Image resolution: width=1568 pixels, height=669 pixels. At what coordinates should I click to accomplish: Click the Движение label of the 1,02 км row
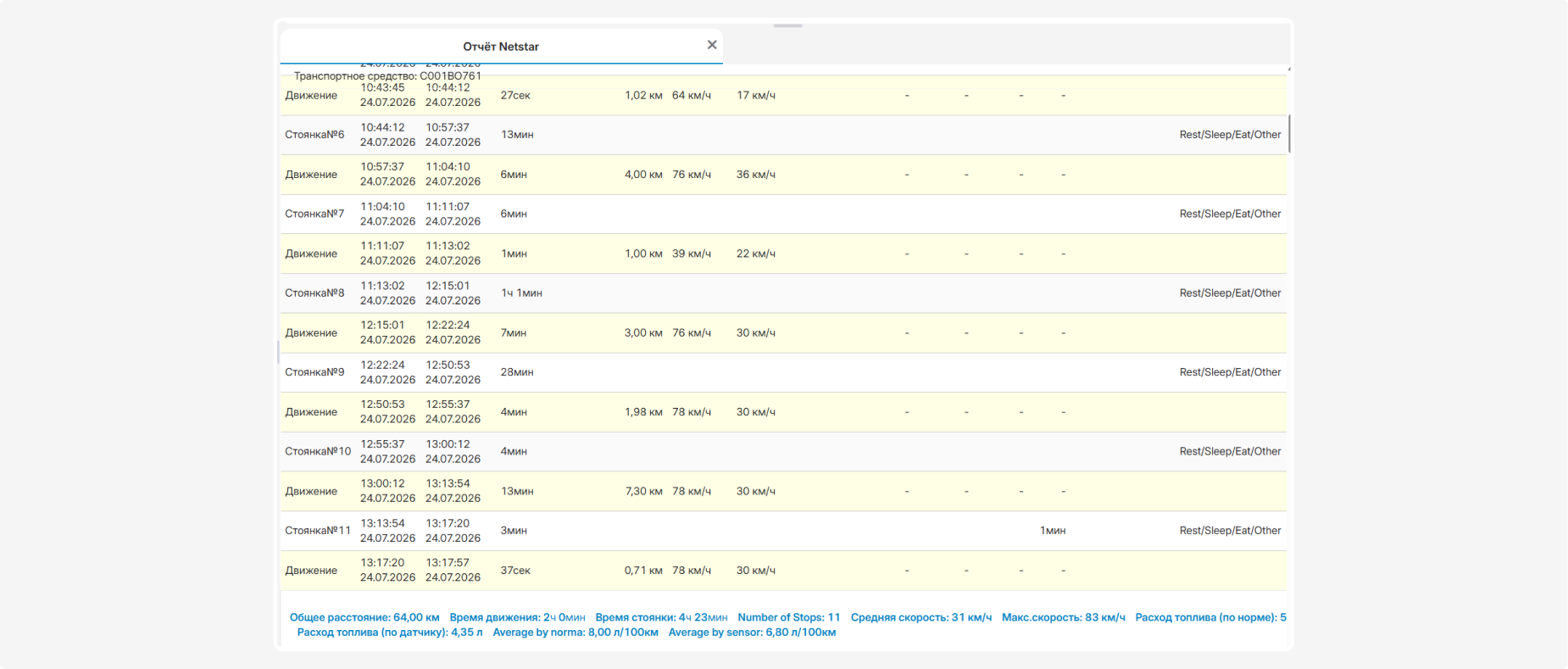pyautogui.click(x=311, y=95)
